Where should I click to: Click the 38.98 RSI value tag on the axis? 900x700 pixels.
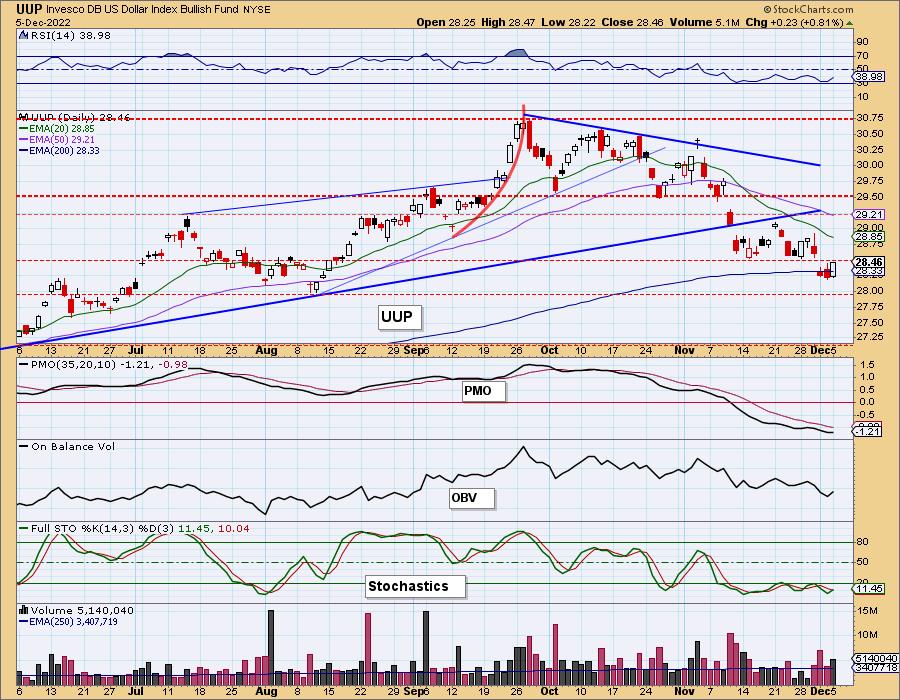coord(867,76)
